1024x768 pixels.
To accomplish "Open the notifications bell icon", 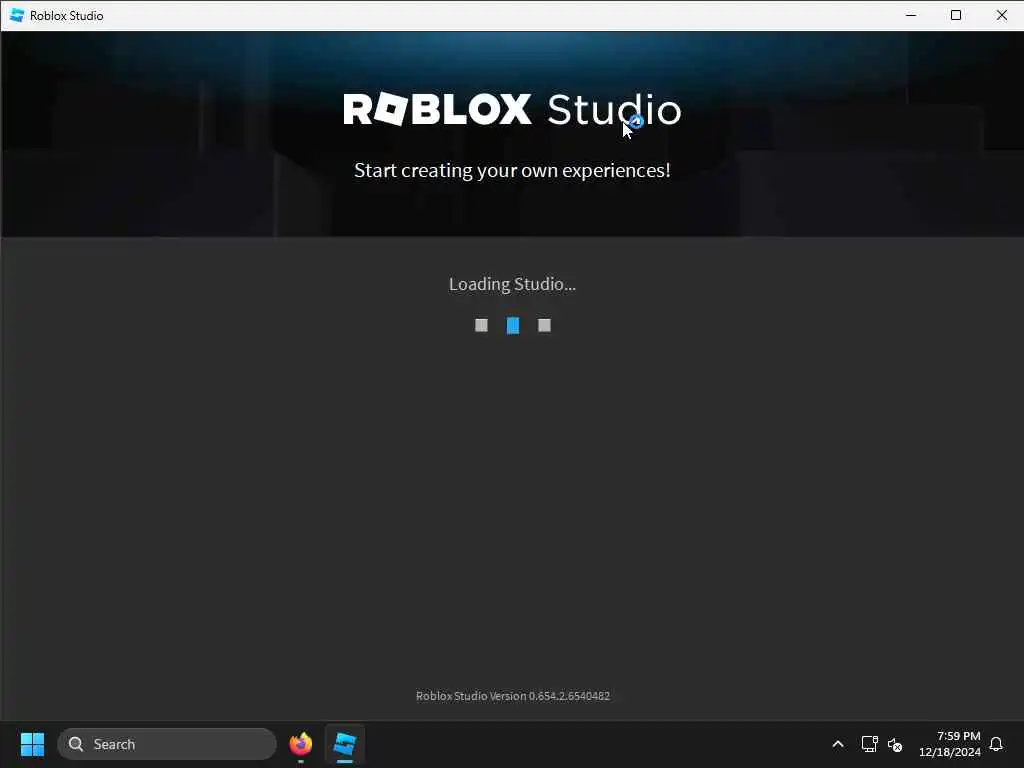I will pyautogui.click(x=996, y=744).
